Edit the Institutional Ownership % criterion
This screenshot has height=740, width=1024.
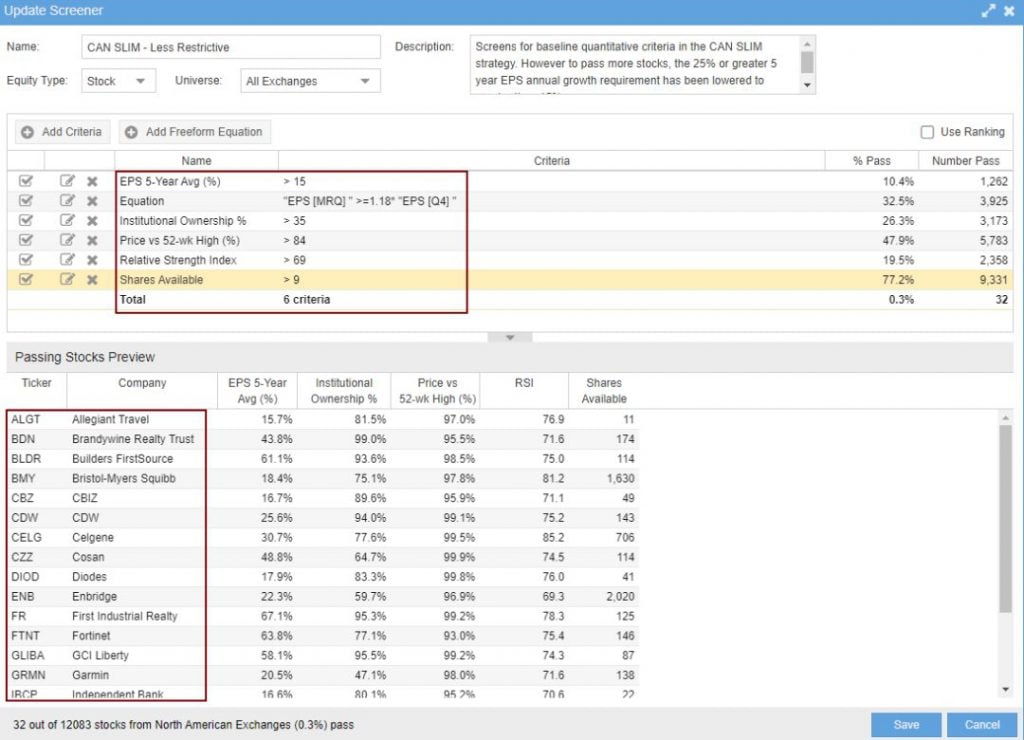pos(67,220)
